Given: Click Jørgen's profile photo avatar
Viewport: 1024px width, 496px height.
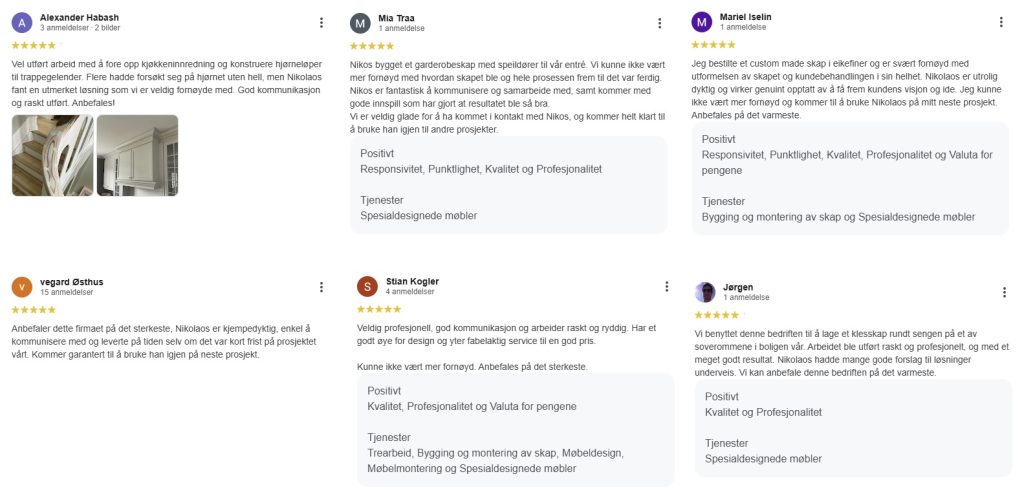Looking at the screenshot, I should point(705,292).
